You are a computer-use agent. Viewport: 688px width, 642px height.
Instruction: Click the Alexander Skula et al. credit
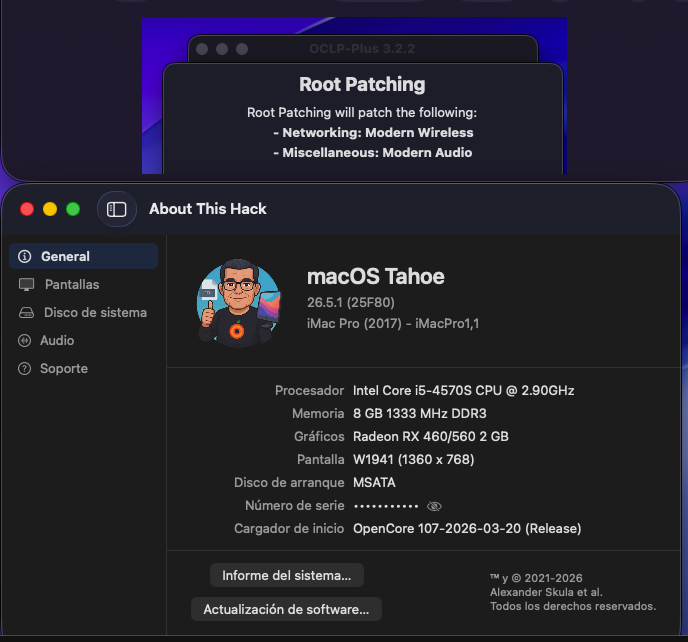pos(546,592)
